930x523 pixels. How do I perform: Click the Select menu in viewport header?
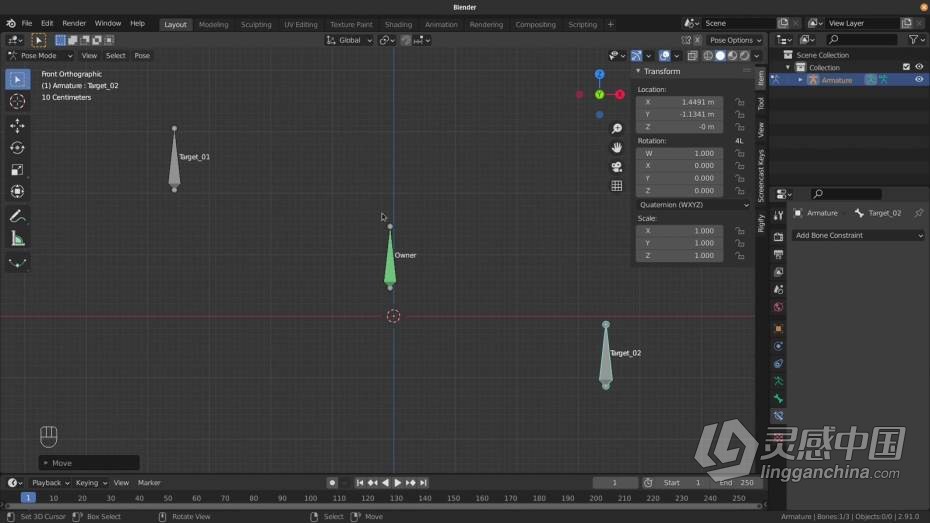tap(116, 56)
